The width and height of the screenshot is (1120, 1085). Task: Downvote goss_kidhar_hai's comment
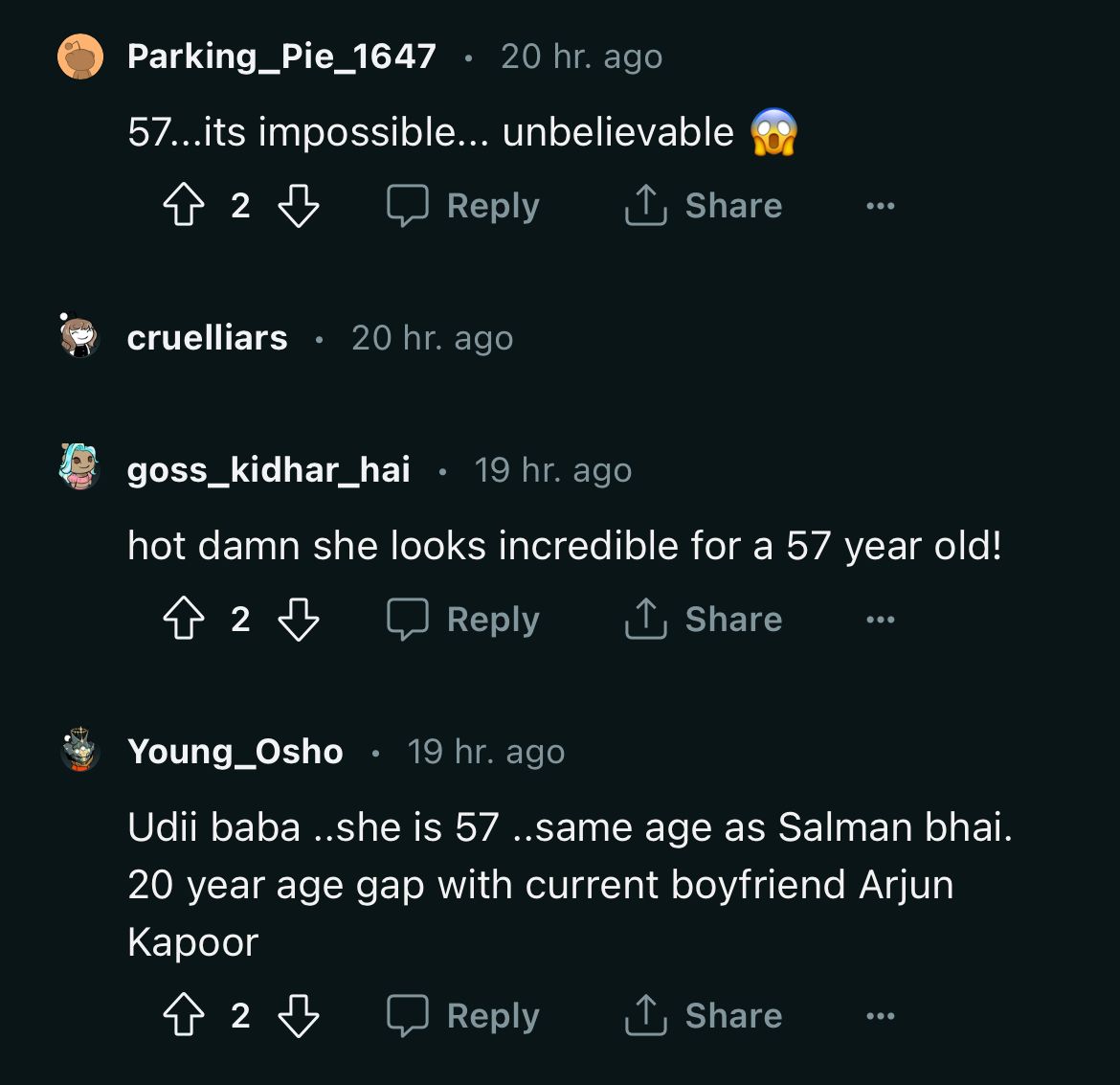coord(298,620)
